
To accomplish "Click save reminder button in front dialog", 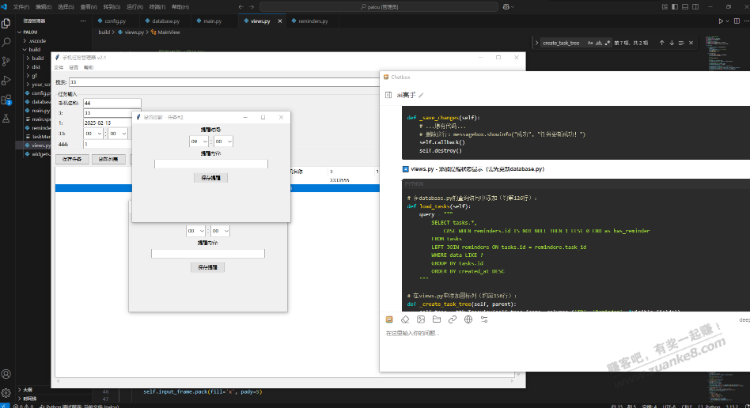I will tap(210, 178).
